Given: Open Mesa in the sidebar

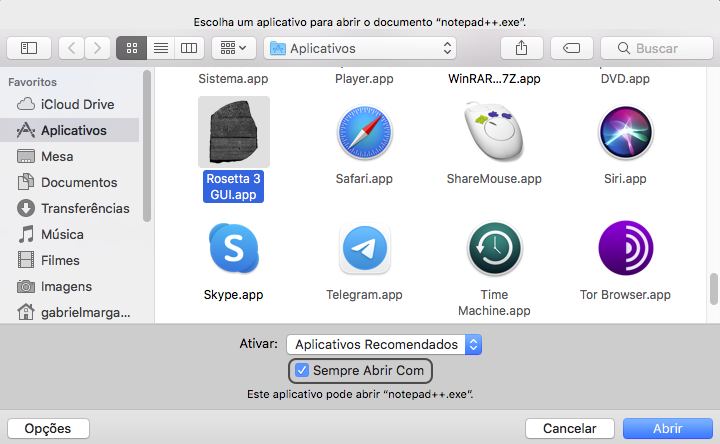Looking at the screenshot, I should pos(70,157).
